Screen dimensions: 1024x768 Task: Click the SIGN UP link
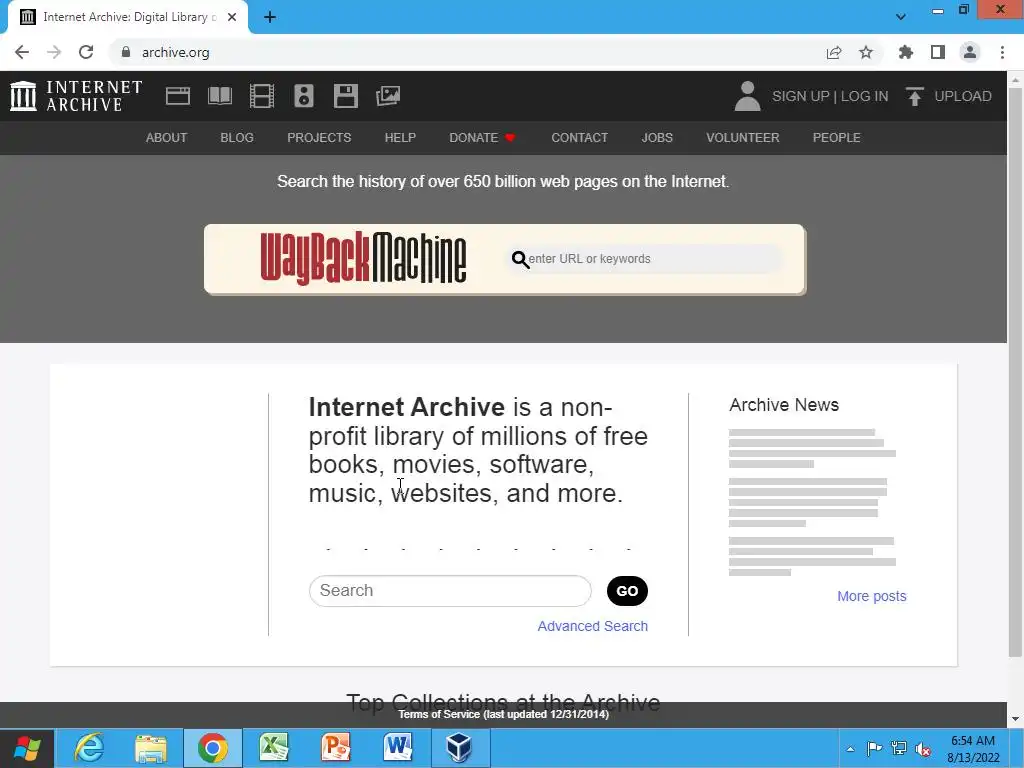point(801,96)
